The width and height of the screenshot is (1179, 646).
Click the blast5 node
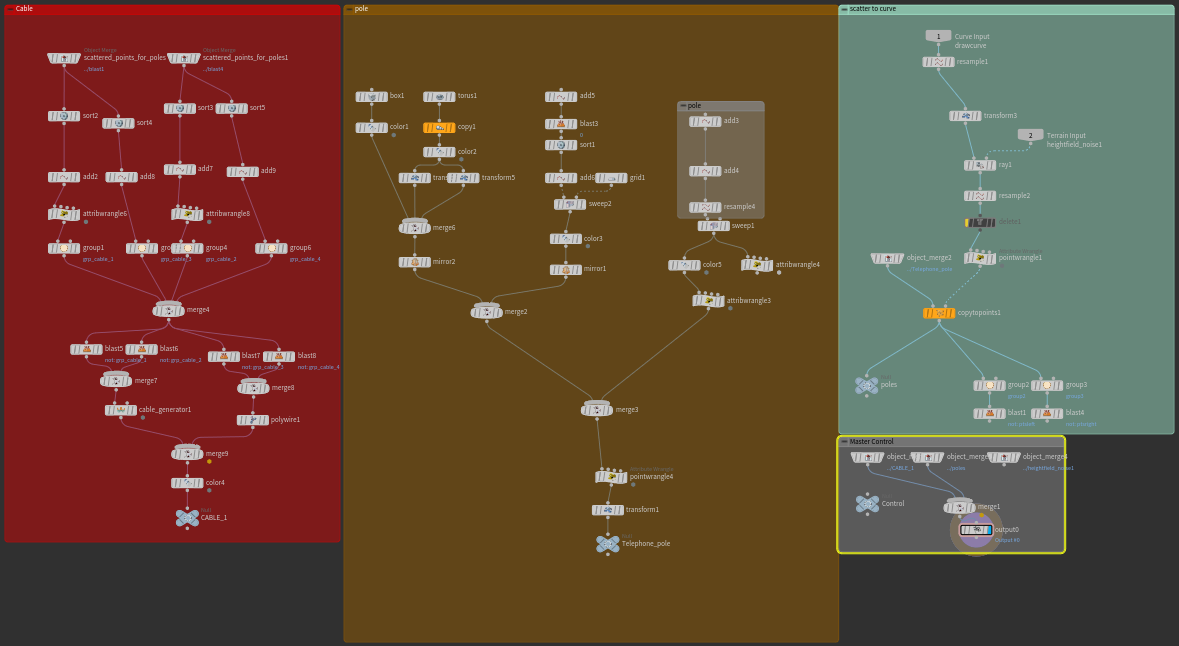[x=86, y=349]
